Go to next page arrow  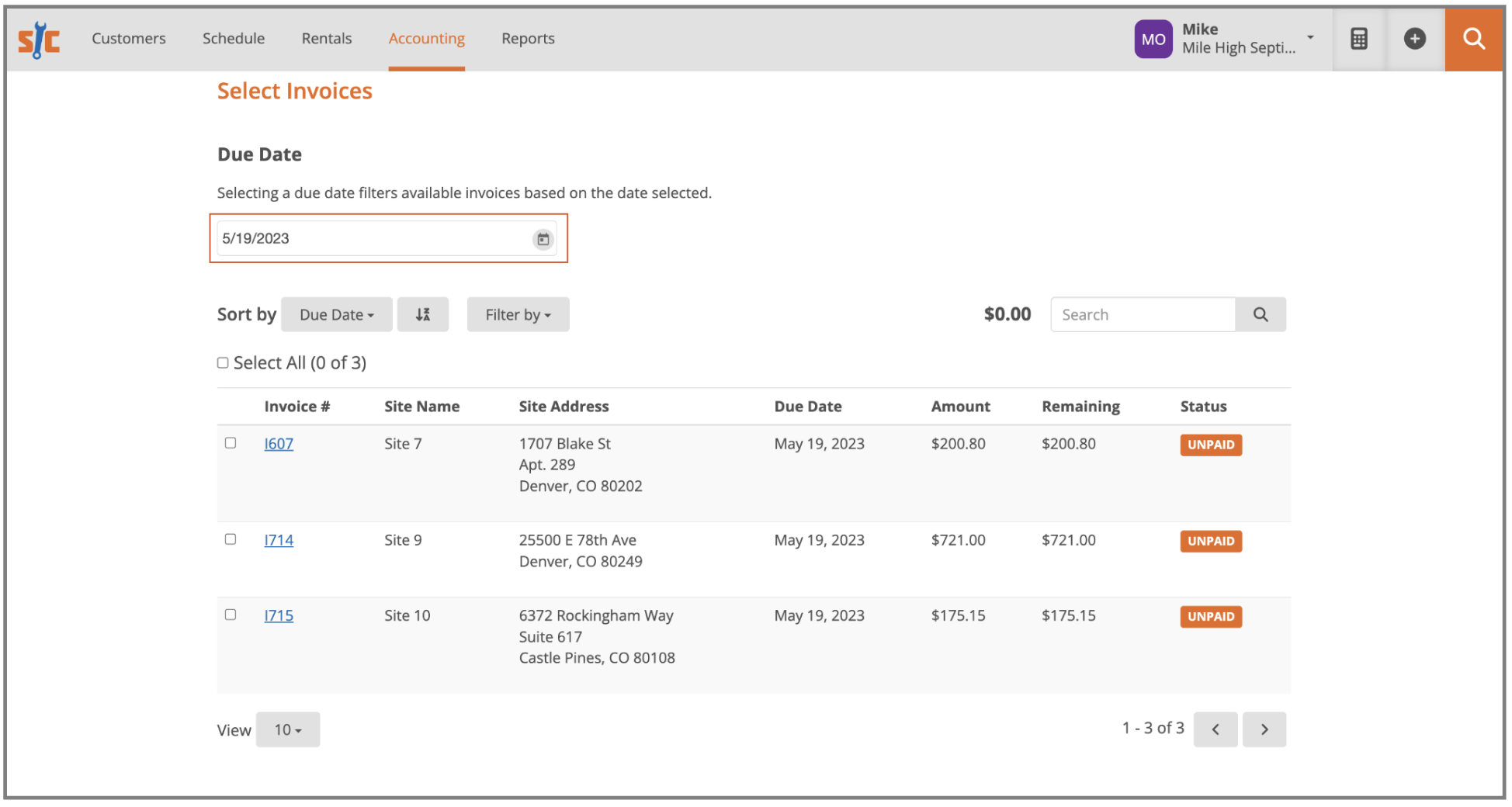click(1264, 729)
